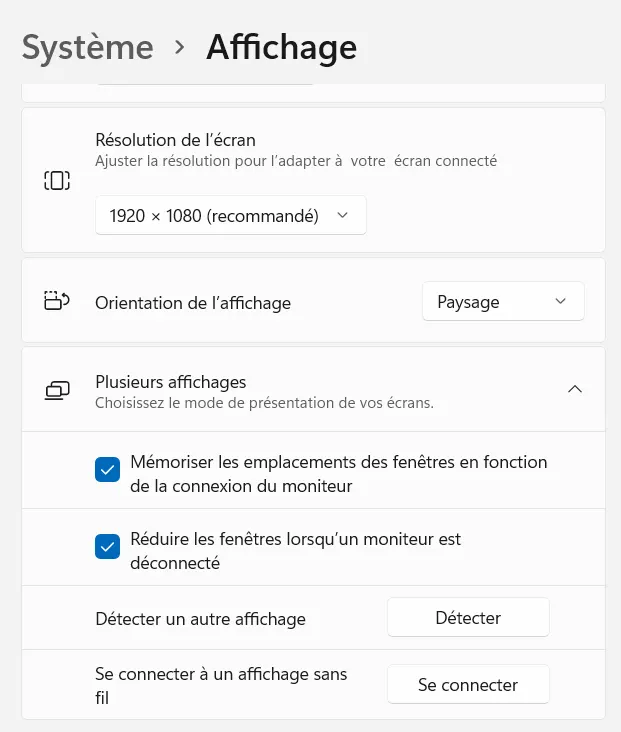Click the breadcrumb arrow after Système

pyautogui.click(x=180, y=47)
